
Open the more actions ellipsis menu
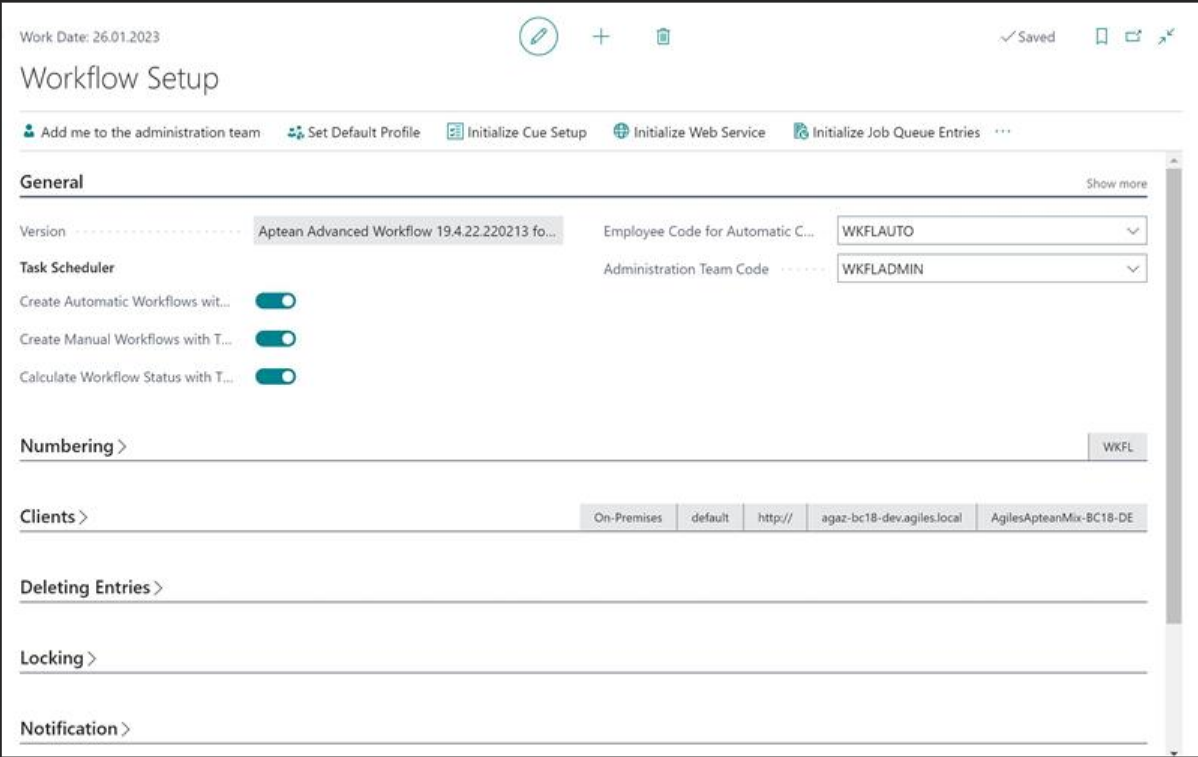click(1003, 132)
